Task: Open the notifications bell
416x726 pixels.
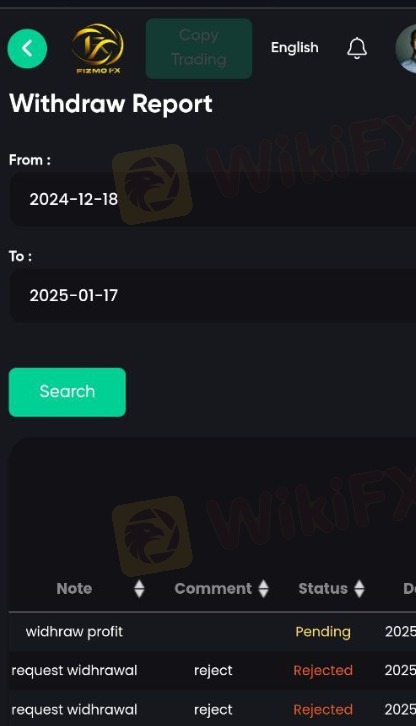Action: click(x=357, y=48)
